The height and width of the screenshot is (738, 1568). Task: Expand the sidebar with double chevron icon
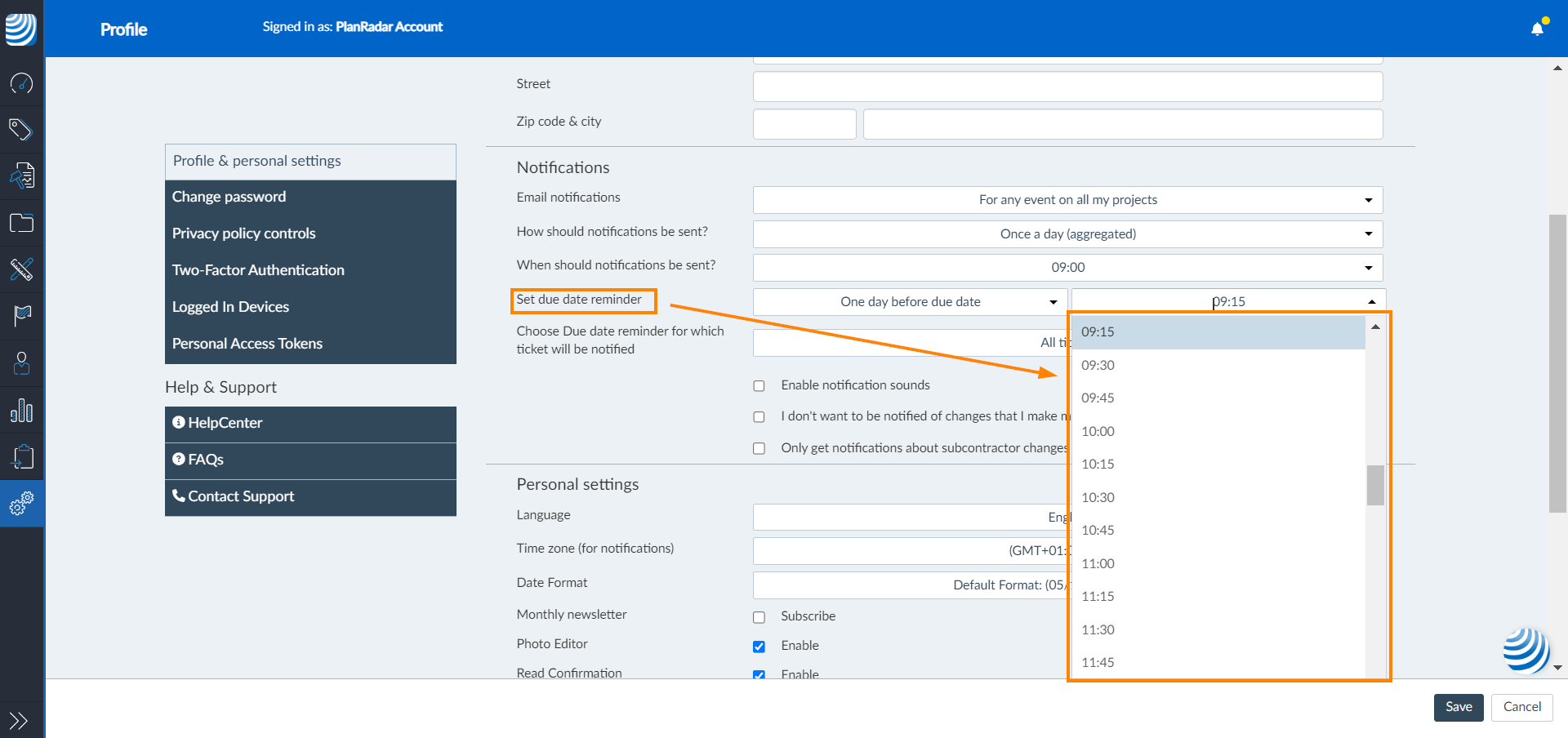click(19, 720)
